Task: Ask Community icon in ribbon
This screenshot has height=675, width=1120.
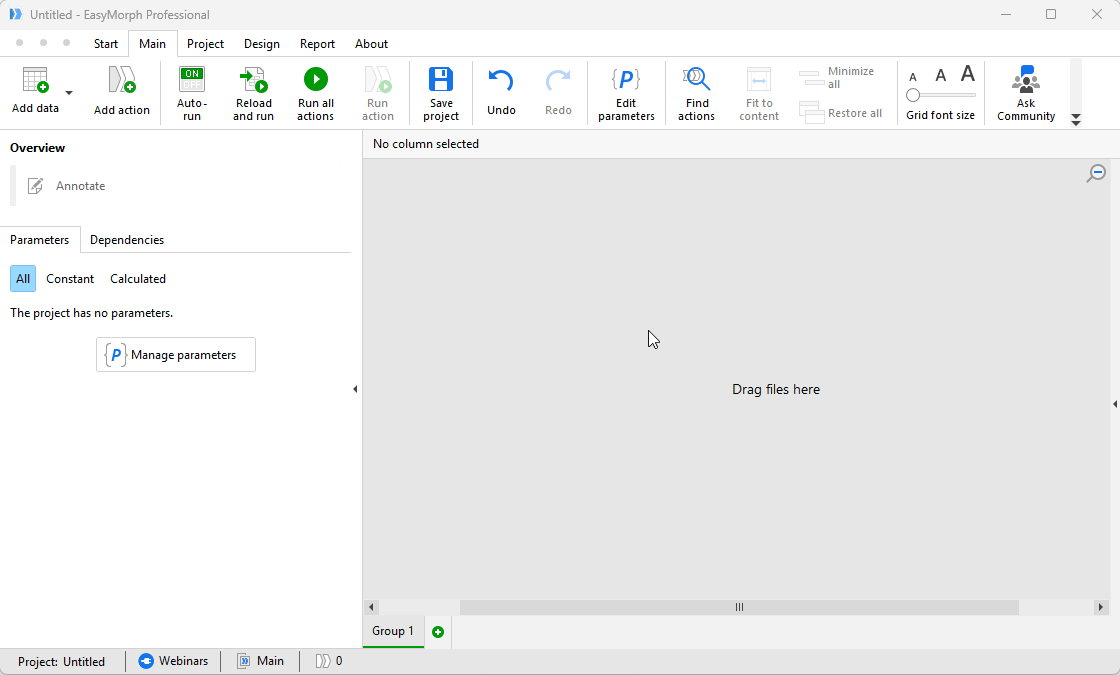Action: pyautogui.click(x=1025, y=80)
